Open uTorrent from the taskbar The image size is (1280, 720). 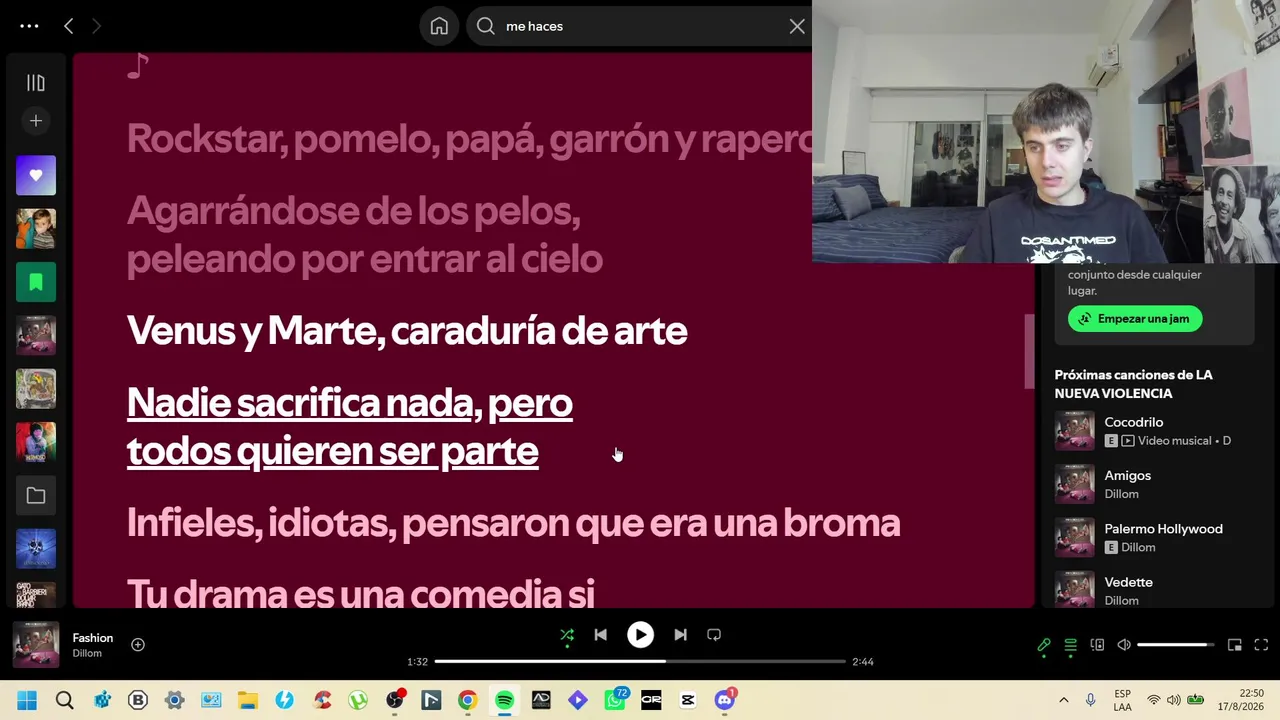tap(358, 701)
